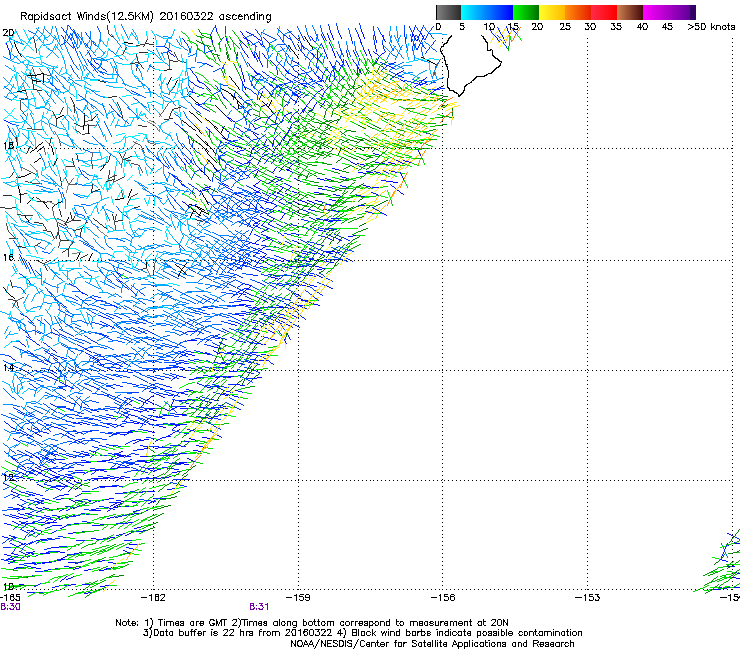Click the longitude label -159
The image size is (740, 650).
pos(298,598)
